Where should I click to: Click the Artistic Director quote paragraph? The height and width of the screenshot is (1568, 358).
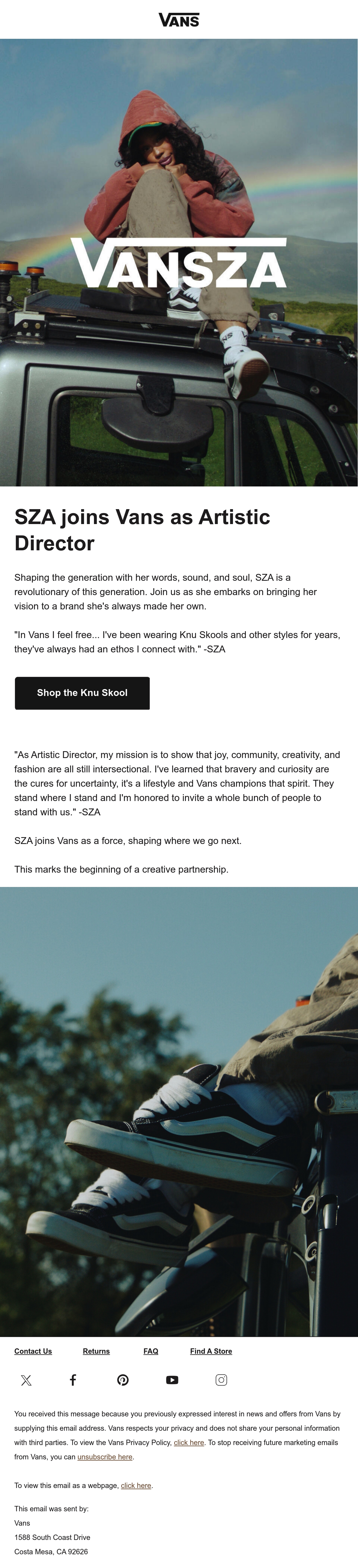[177, 783]
